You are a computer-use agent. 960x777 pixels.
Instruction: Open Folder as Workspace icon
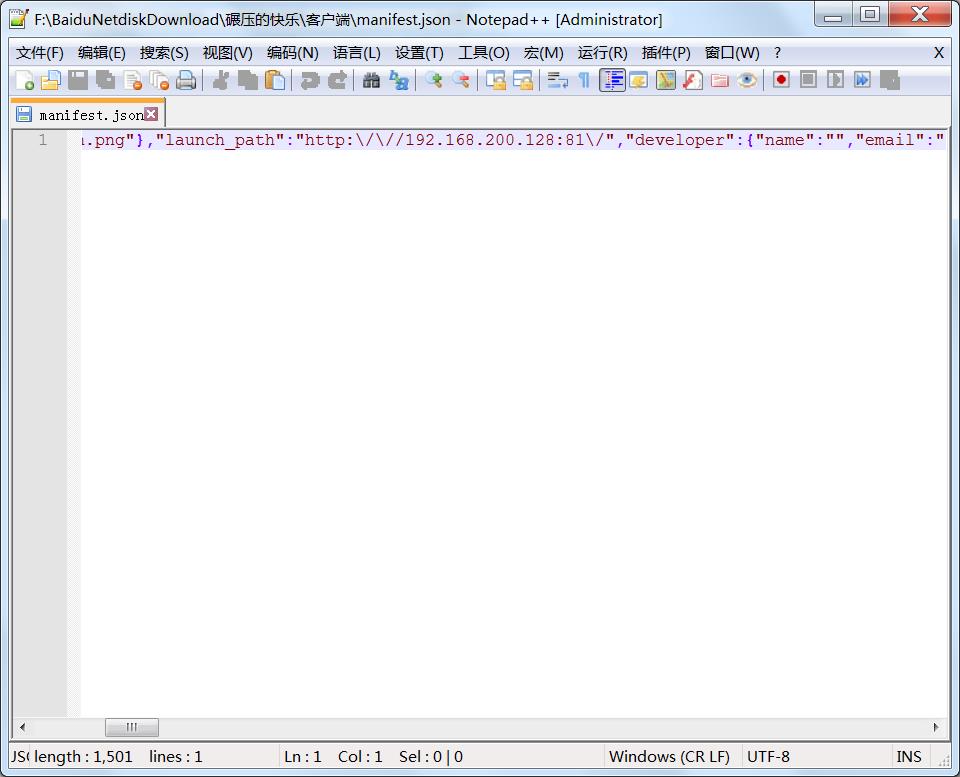[719, 80]
